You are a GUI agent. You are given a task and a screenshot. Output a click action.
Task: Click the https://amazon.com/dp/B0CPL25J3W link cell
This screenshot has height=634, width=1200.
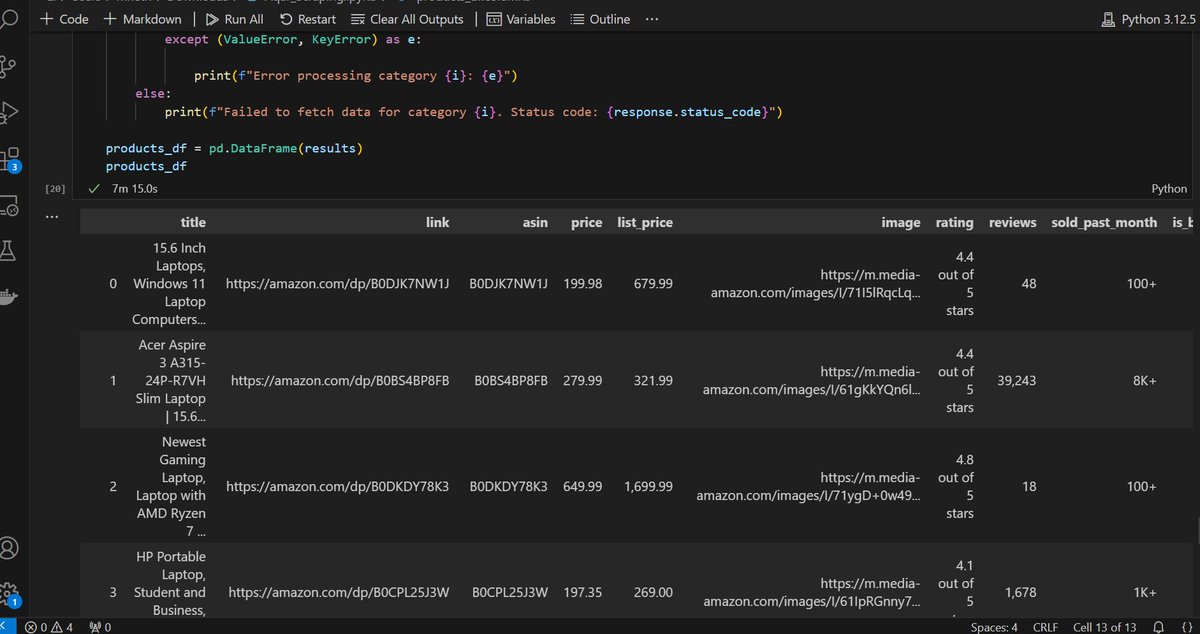339,592
